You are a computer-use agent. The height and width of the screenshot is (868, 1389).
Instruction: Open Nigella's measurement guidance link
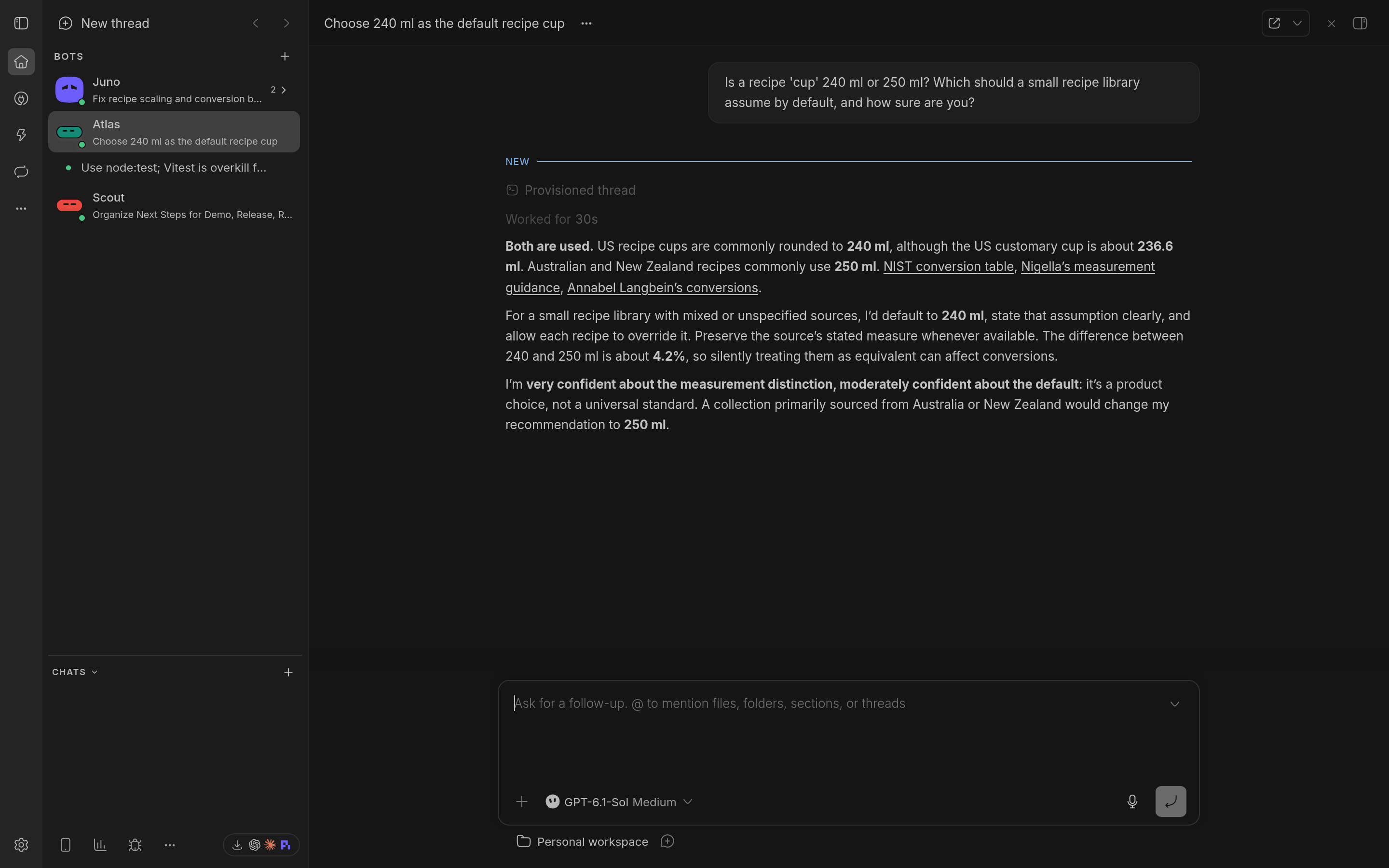click(1088, 266)
